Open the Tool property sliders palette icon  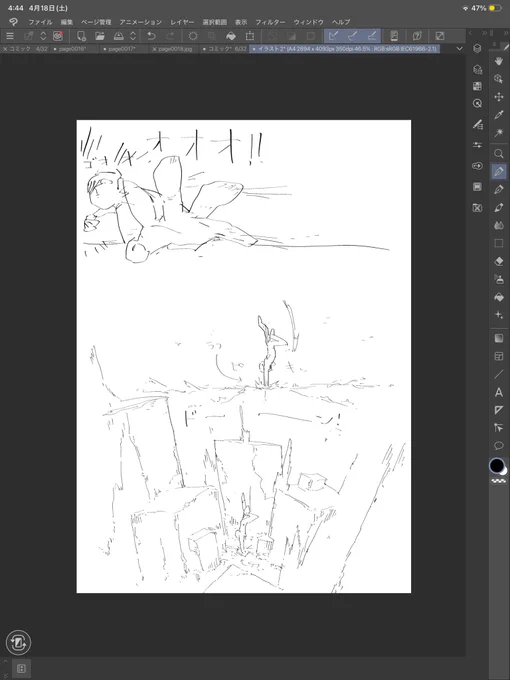[x=477, y=145]
